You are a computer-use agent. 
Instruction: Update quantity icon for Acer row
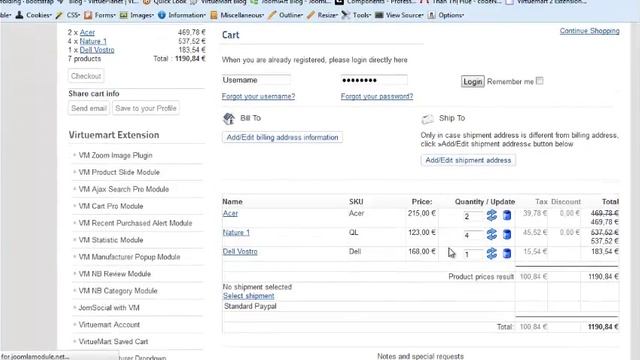point(491,215)
